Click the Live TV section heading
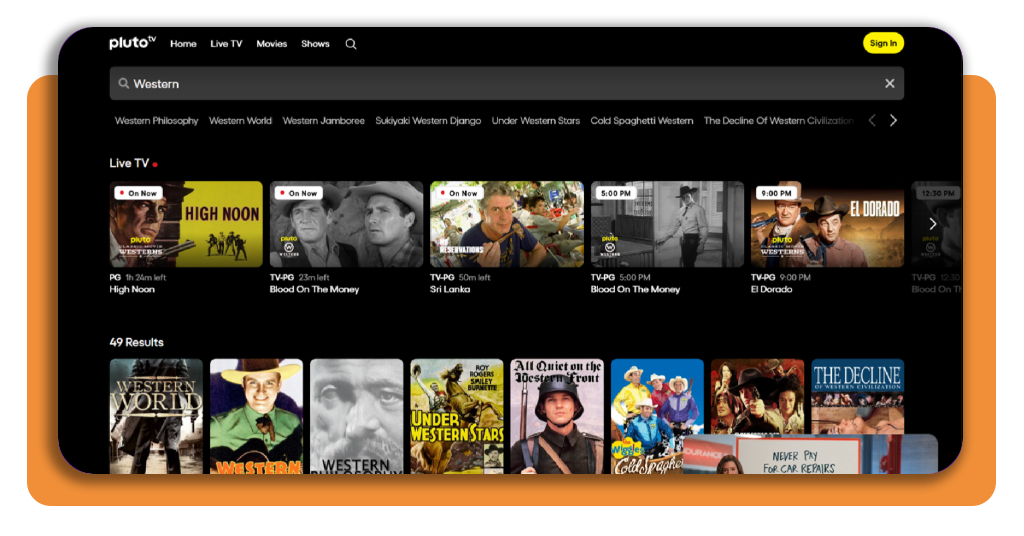 click(129, 163)
